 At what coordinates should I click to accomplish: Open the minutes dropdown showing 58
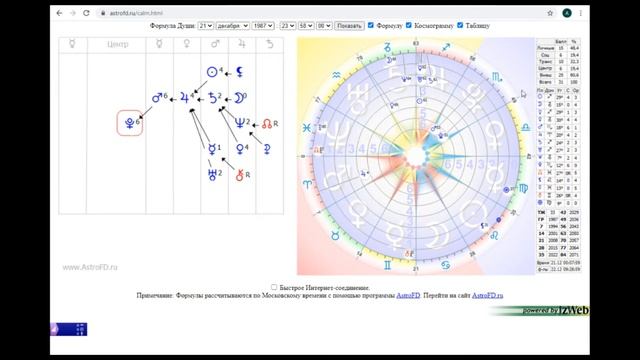[x=306, y=26]
